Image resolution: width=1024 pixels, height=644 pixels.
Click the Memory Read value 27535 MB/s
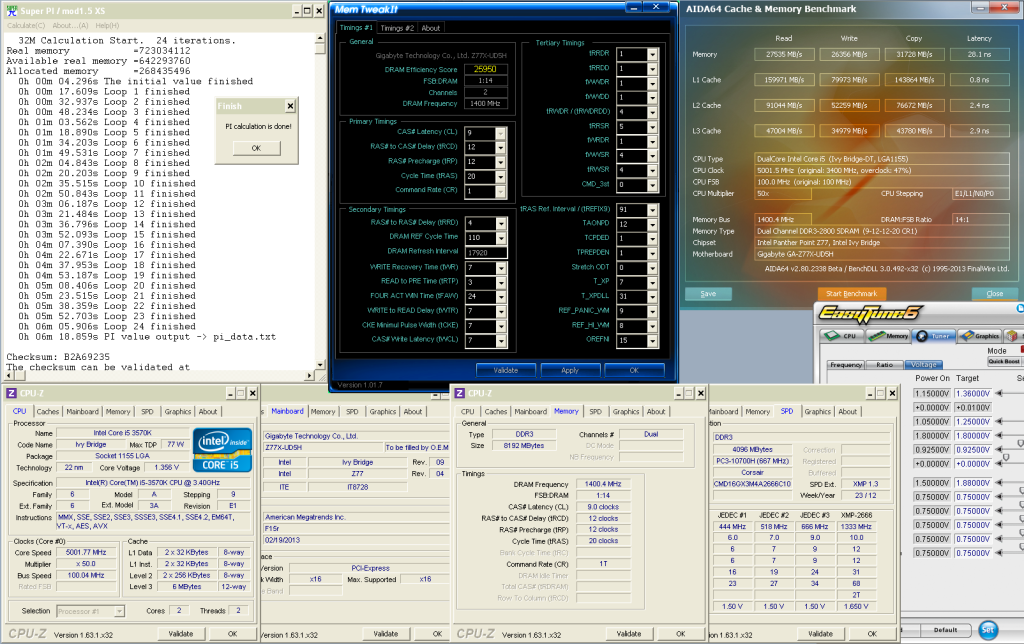click(784, 55)
